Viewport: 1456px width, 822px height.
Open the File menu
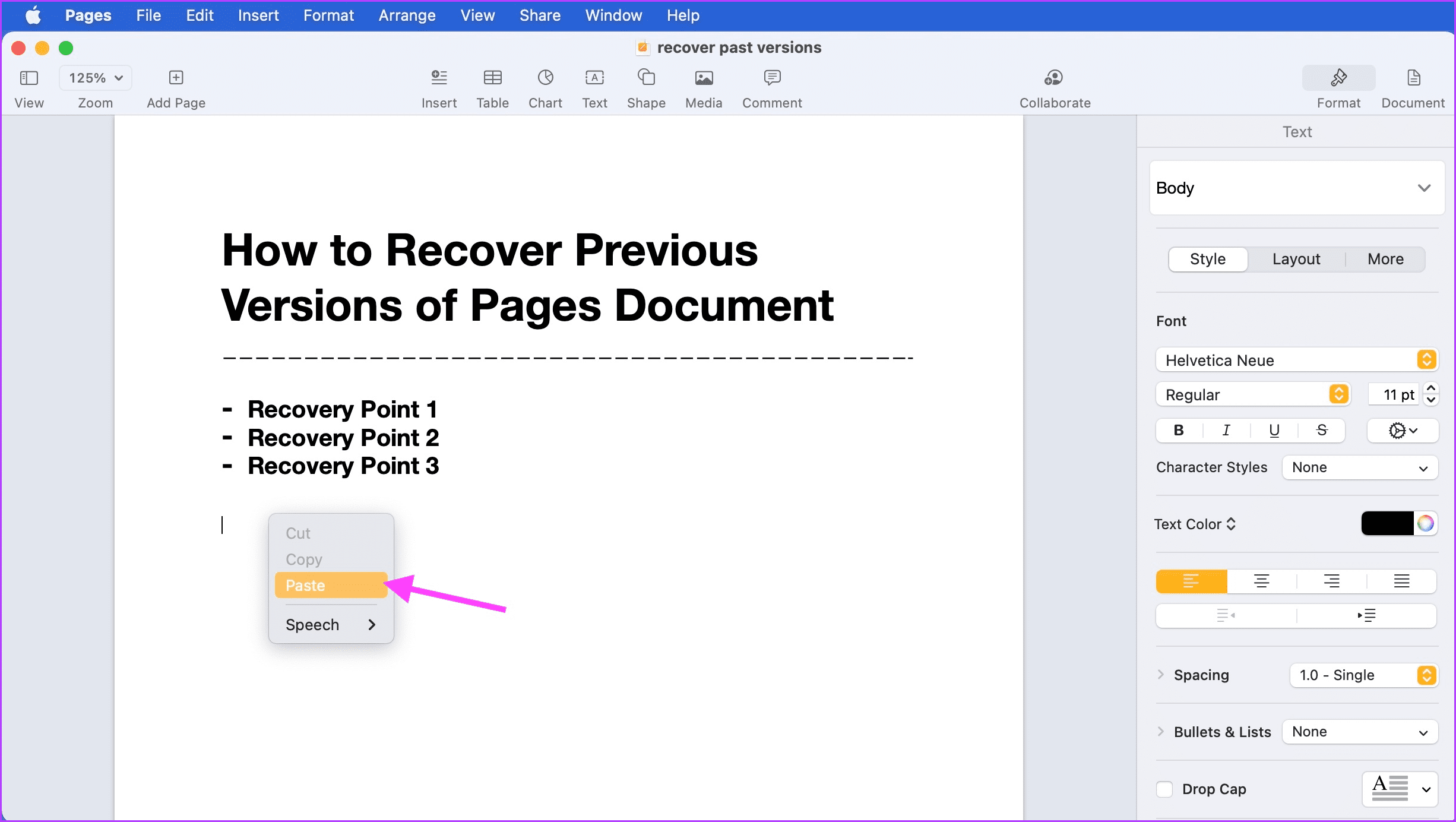coord(148,15)
